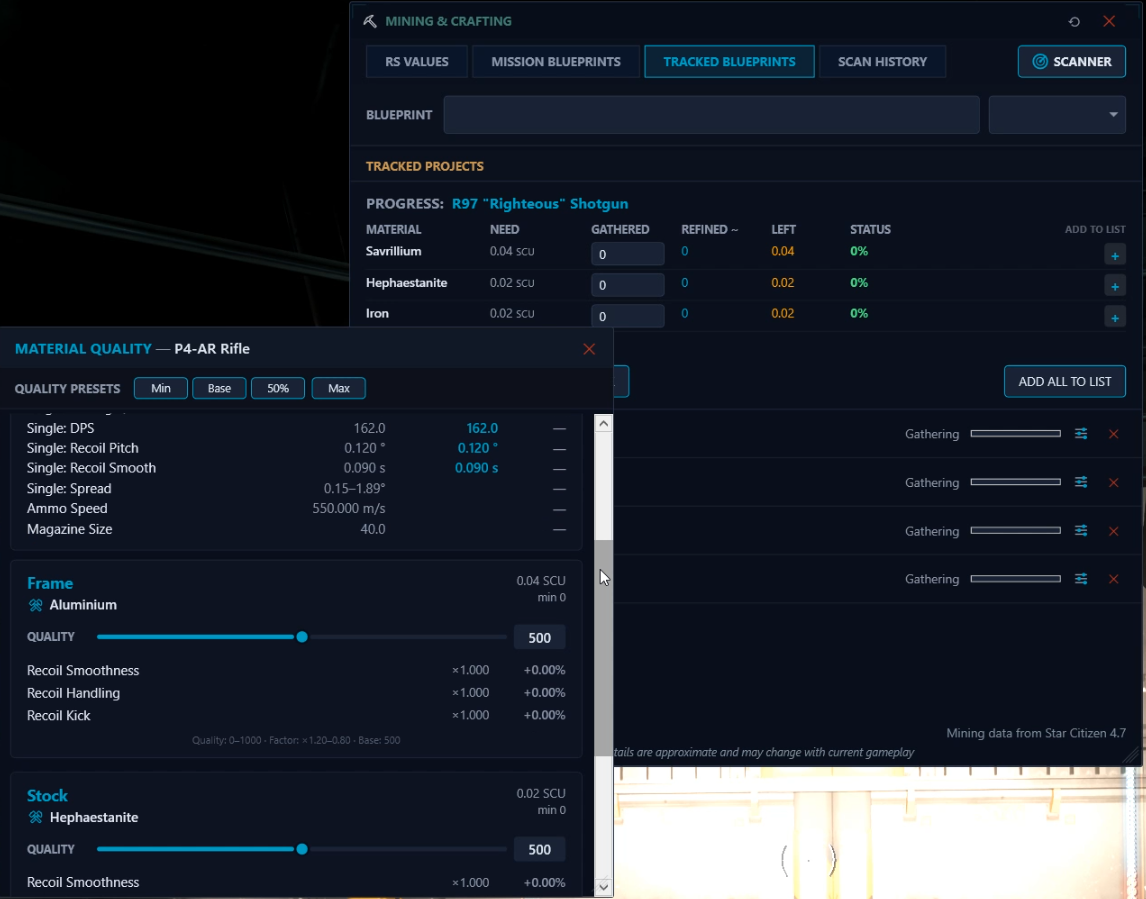Add Iron to list with plus icon
The width and height of the screenshot is (1146, 899).
point(1115,317)
